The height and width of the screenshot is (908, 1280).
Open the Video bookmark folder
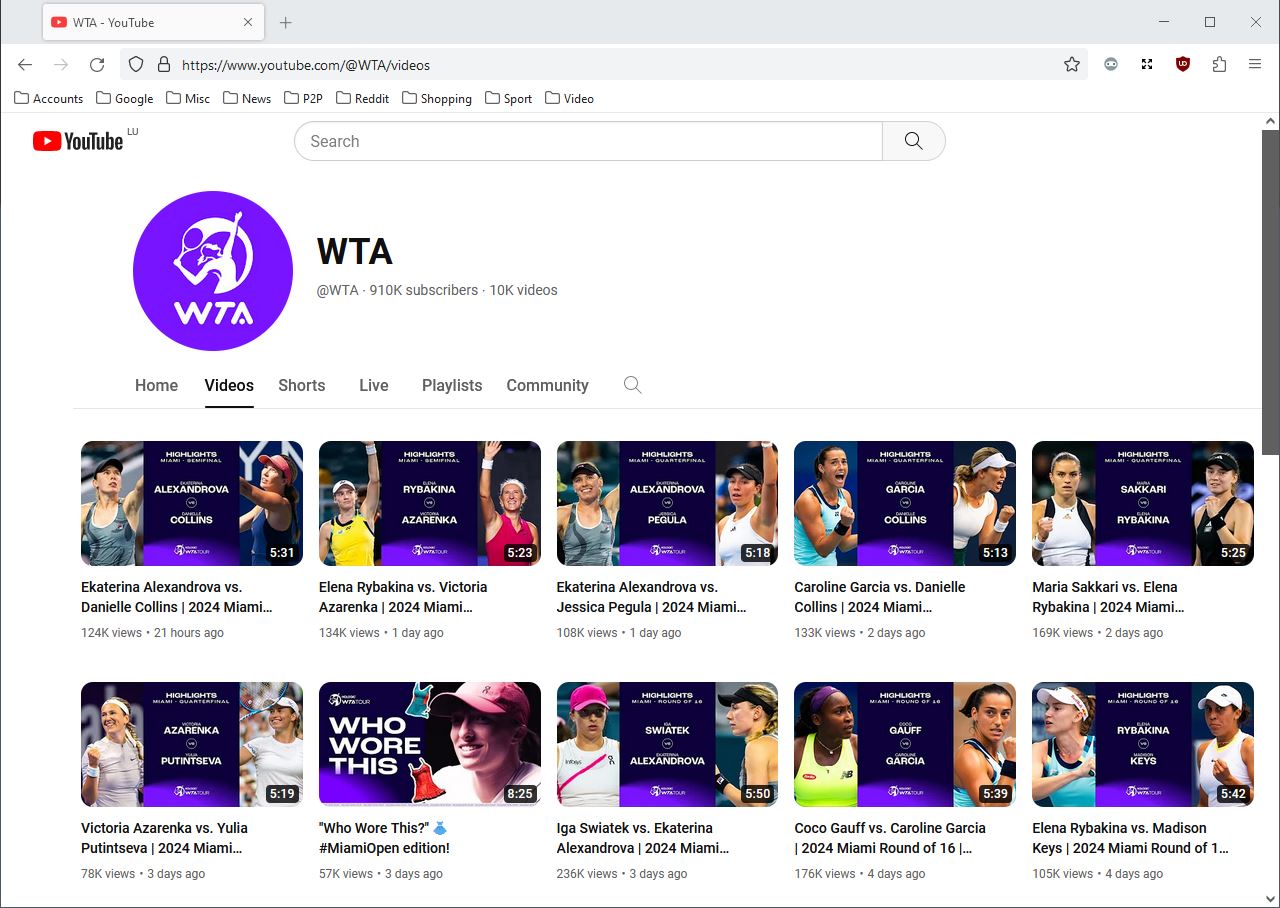(569, 98)
